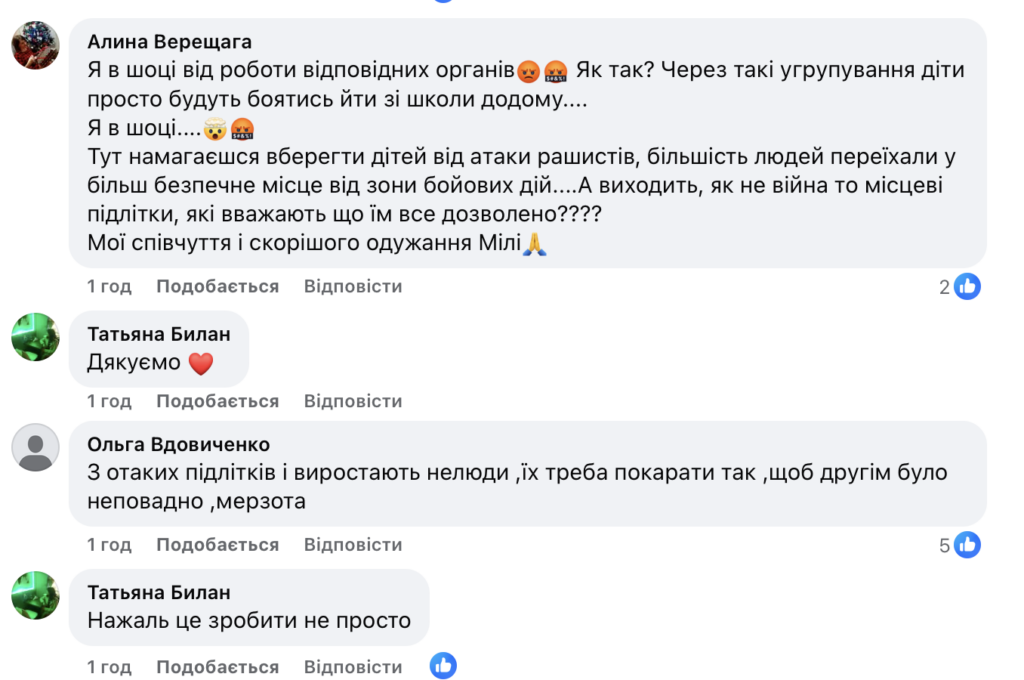The height and width of the screenshot is (680, 1024).
Task: Click '1 год' timestamp on Алина Верещага's comment
Action: [109, 287]
